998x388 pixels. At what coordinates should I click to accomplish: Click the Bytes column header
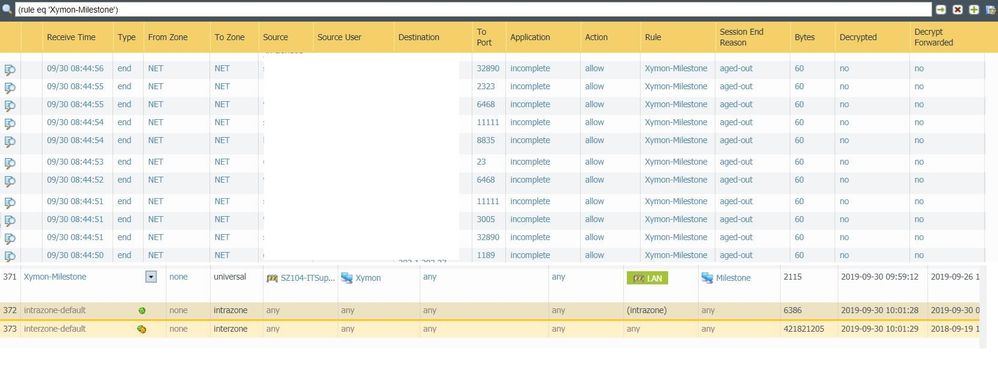[805, 37]
